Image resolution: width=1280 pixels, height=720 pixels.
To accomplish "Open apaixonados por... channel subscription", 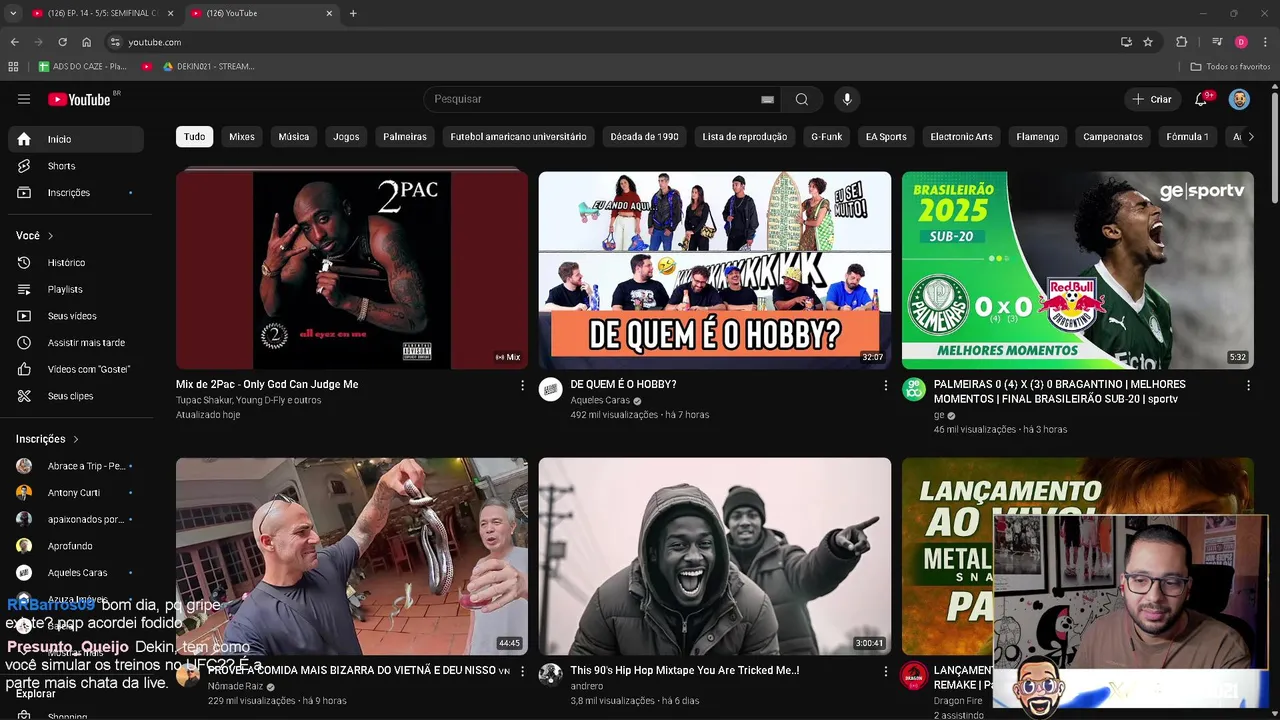I will tap(76, 519).
